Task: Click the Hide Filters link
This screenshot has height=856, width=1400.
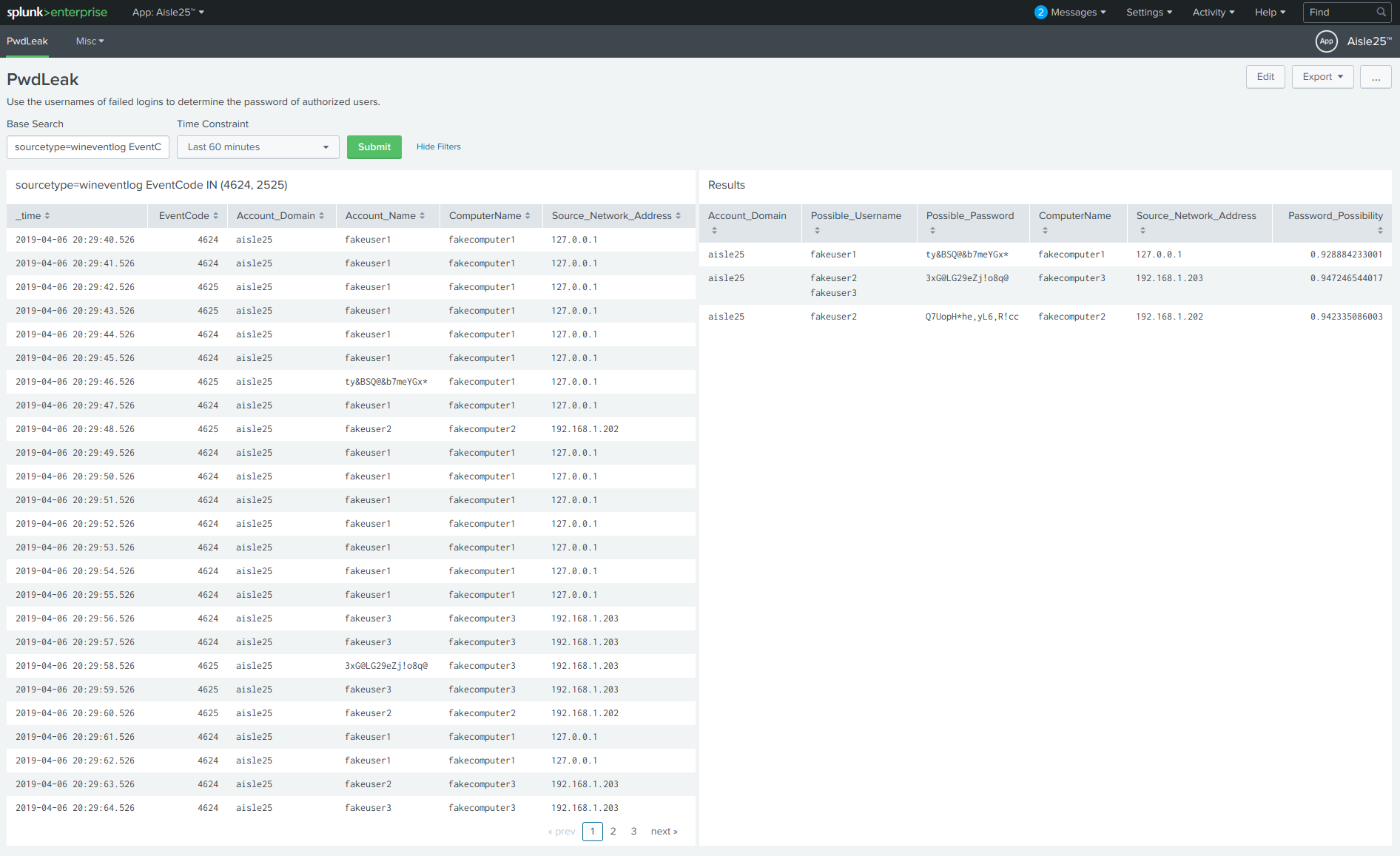Action: click(439, 147)
